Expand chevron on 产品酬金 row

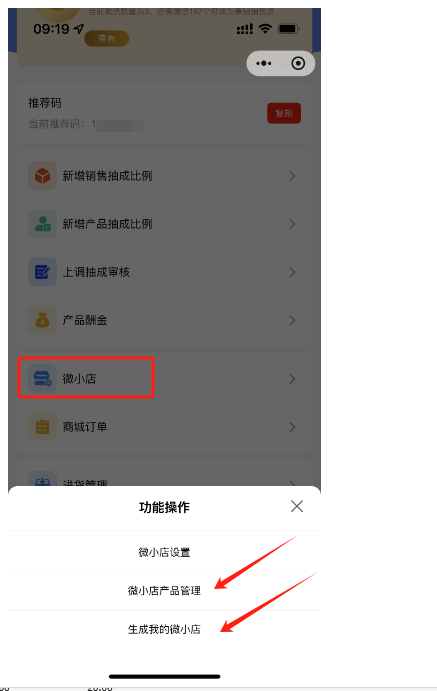pyautogui.click(x=292, y=320)
